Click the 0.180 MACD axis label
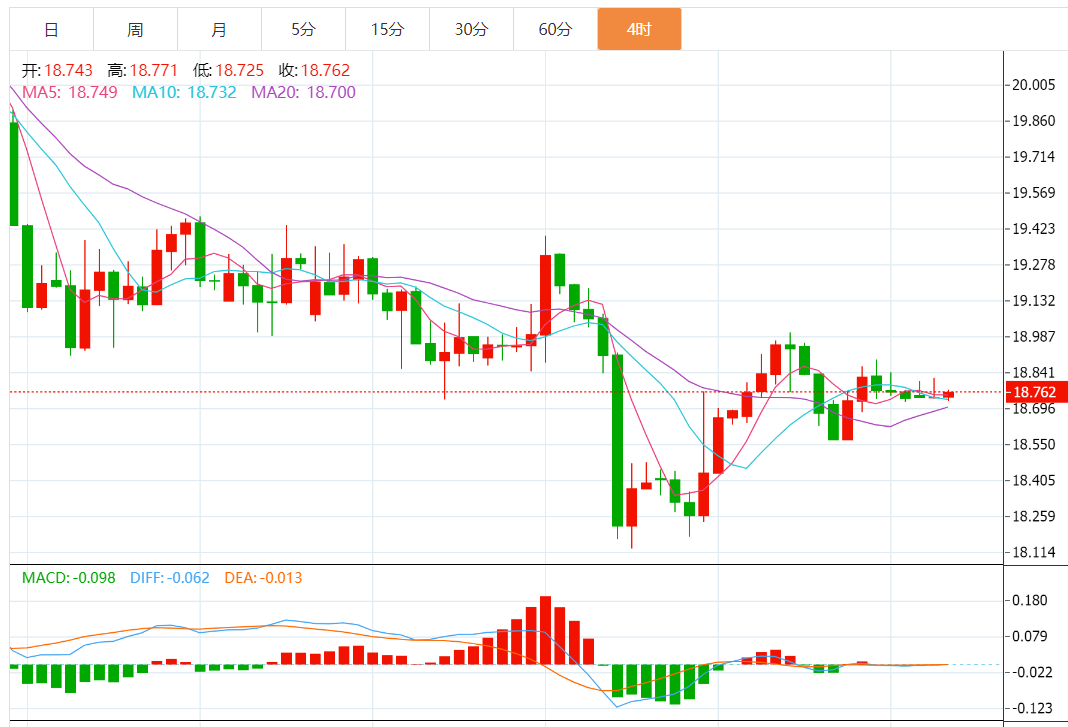The image size is (1068, 727). pyautogui.click(x=1030, y=600)
